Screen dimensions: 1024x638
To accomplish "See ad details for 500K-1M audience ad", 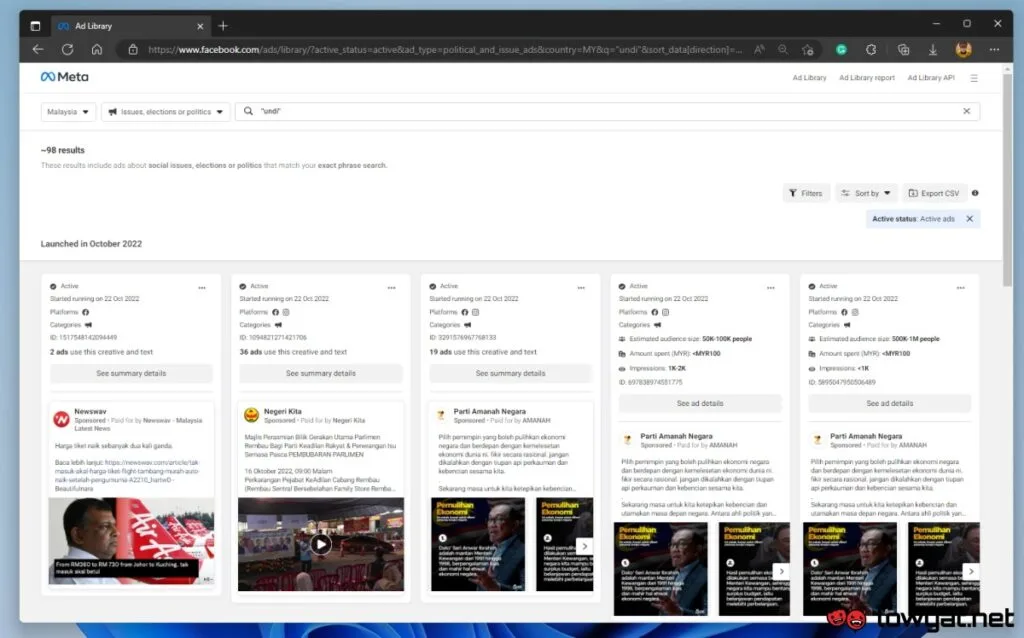I will [x=889, y=404].
